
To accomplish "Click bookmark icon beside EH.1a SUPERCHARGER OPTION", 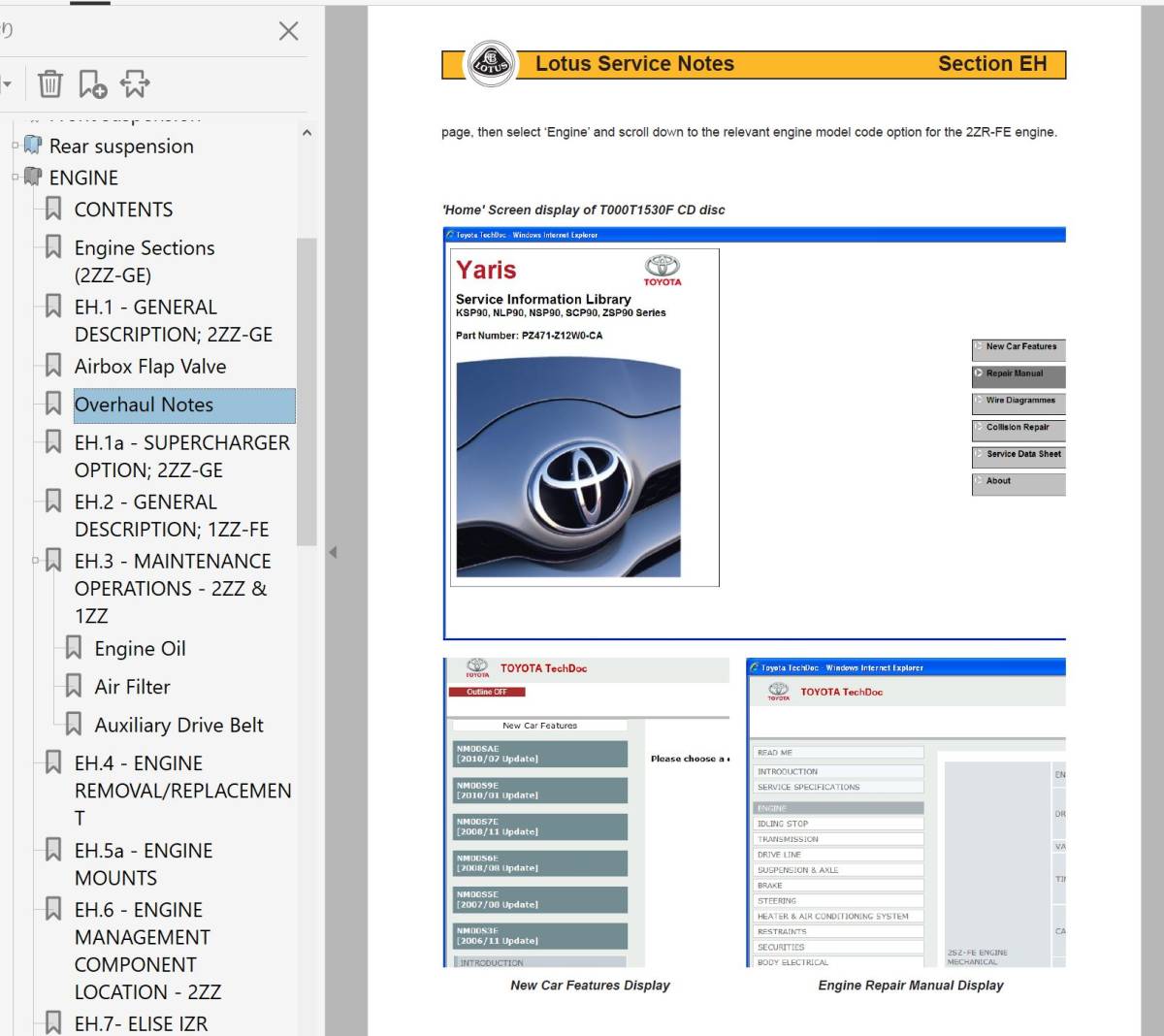I will [x=53, y=441].
